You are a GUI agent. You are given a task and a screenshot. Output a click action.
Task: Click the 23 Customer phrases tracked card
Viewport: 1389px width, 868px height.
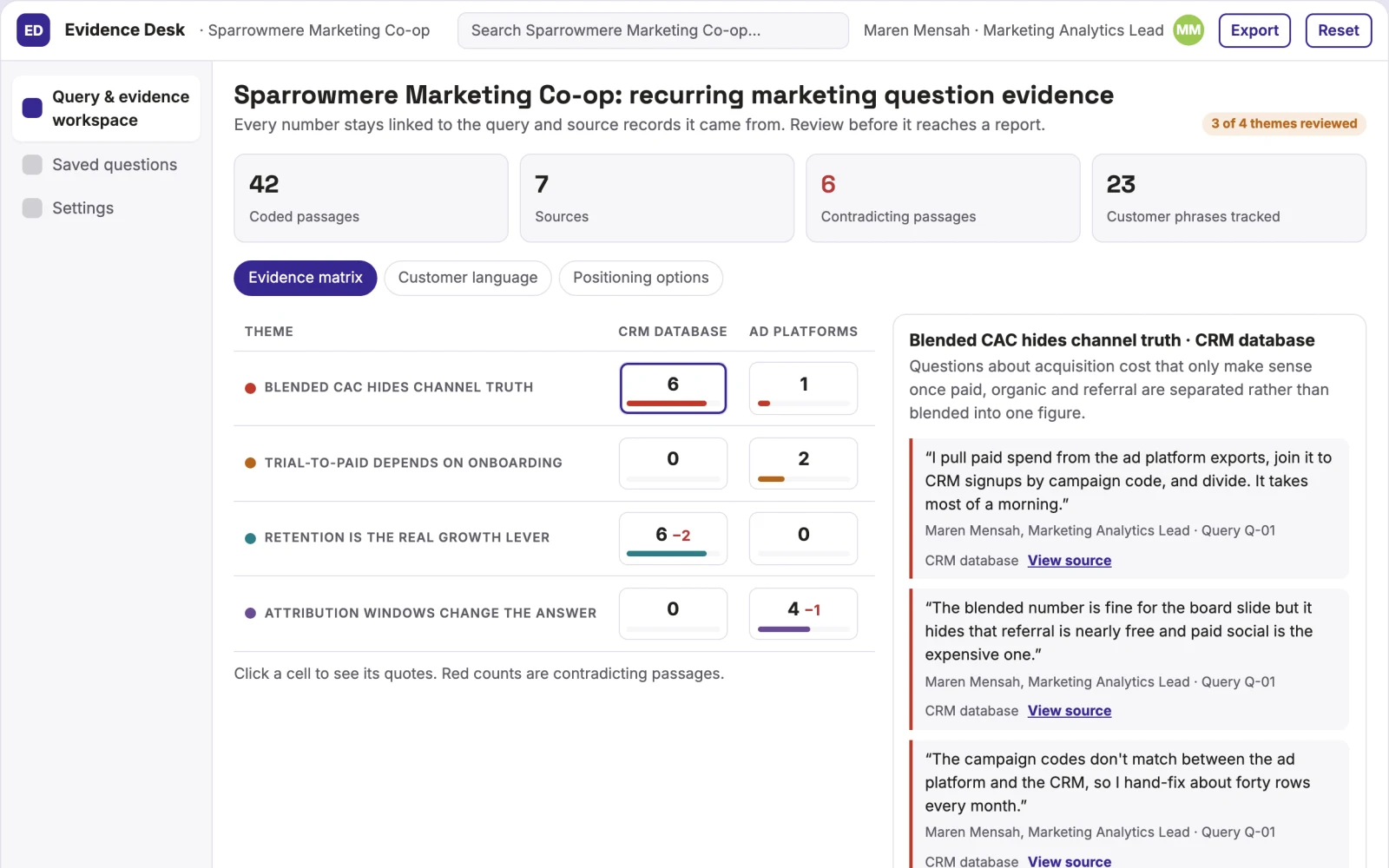click(x=1228, y=198)
